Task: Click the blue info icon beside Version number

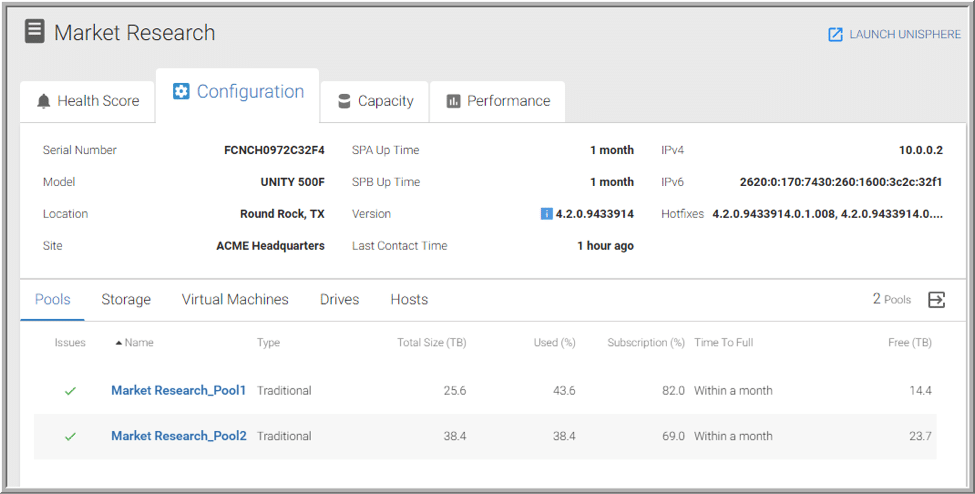Action: coord(547,214)
